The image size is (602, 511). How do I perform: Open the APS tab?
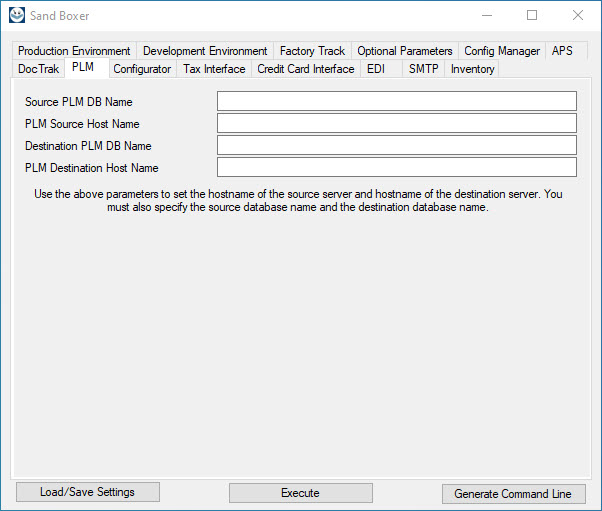[562, 51]
